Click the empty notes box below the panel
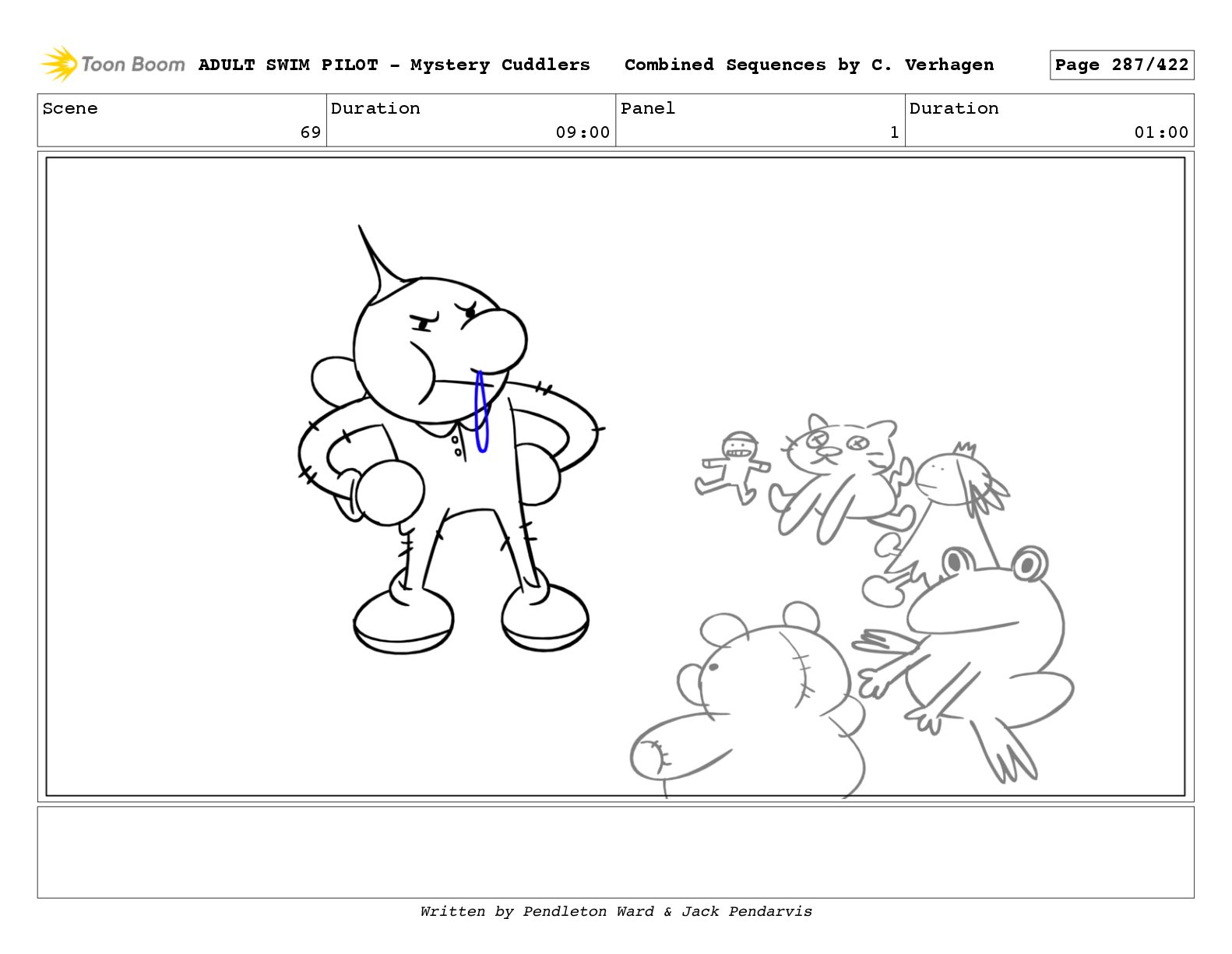Viewport: 1232px width, 954px height. click(x=615, y=852)
